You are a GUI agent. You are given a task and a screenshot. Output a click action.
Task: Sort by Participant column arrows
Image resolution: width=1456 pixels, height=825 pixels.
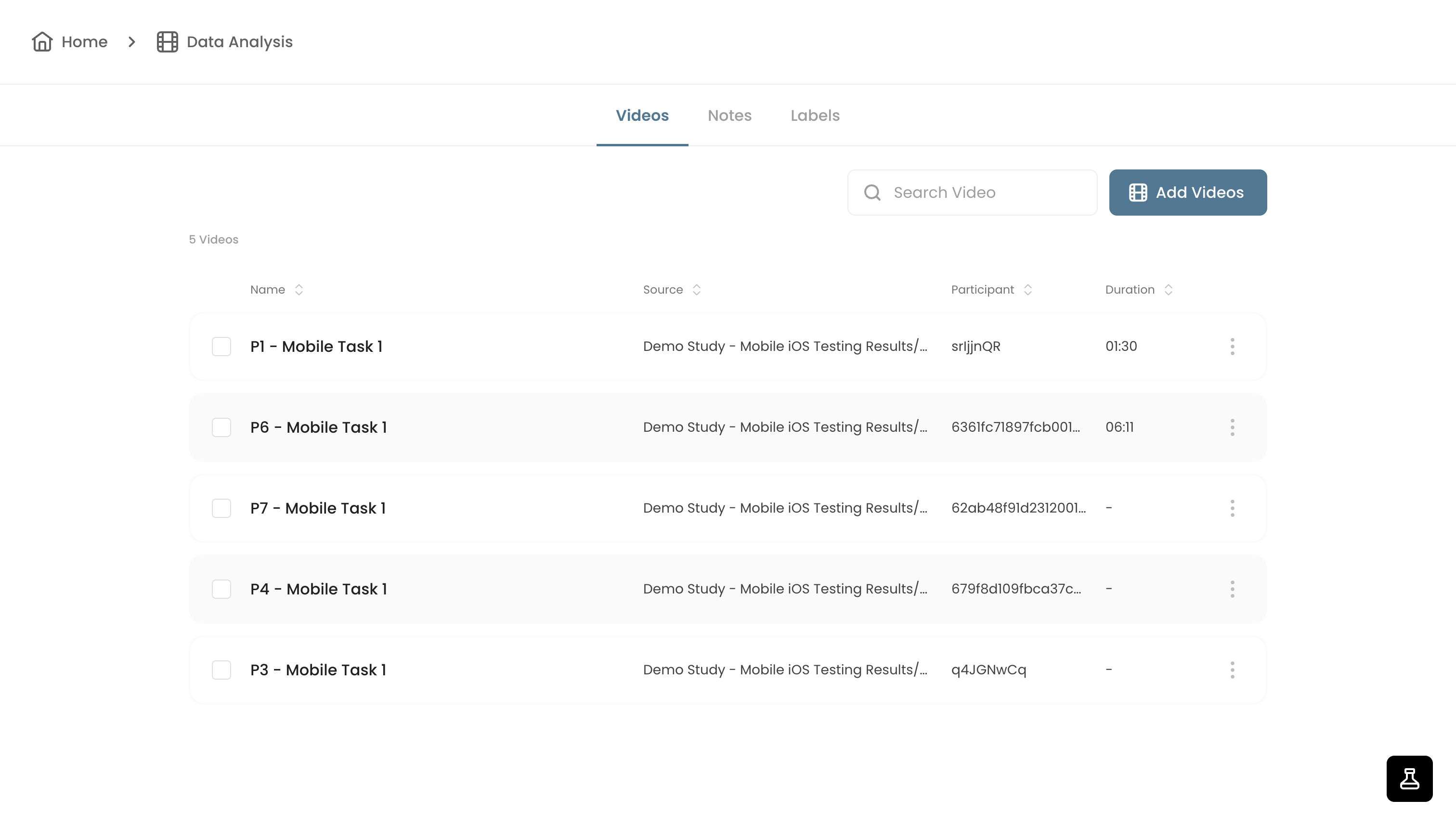coord(1027,290)
